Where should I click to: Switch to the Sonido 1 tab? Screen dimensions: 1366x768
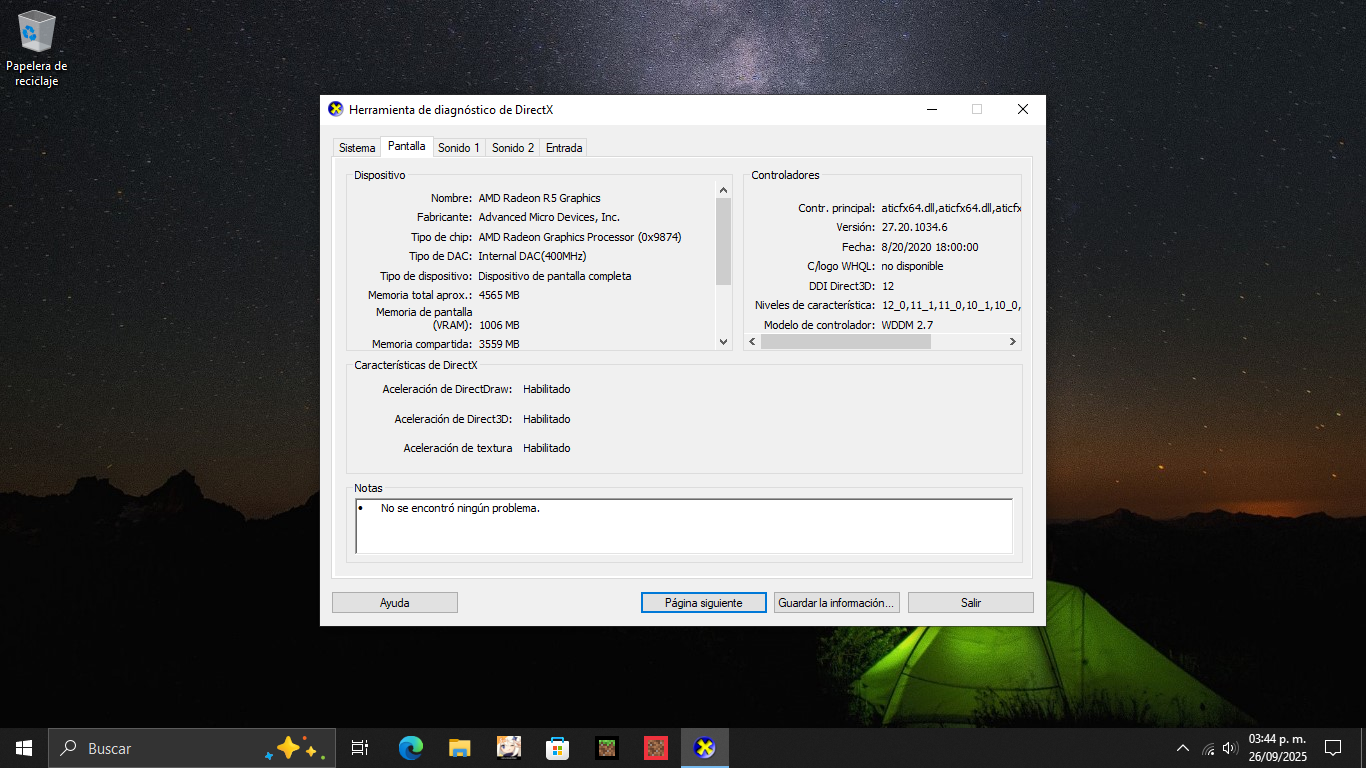(x=459, y=148)
